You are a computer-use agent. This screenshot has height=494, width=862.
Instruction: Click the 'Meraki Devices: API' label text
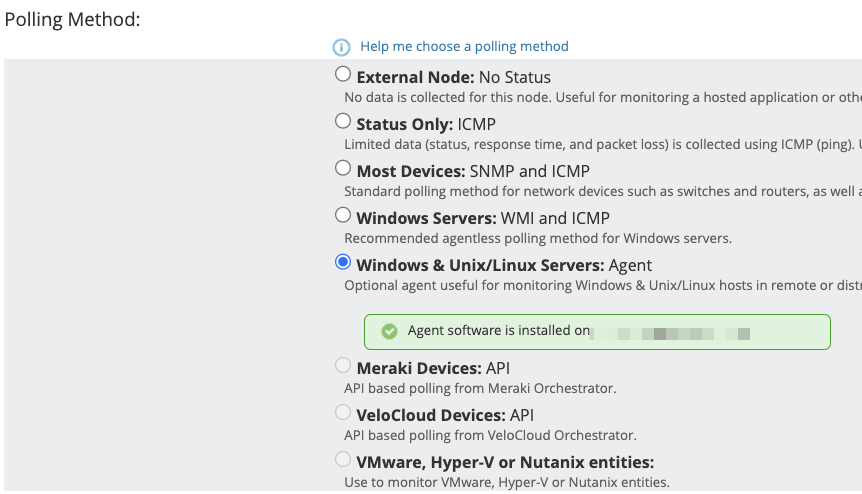pyautogui.click(x=433, y=369)
